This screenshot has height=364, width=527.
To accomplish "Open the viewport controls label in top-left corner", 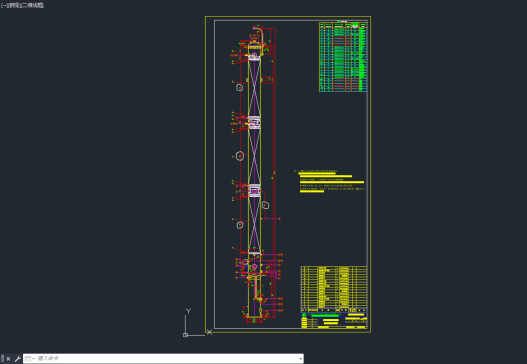I will [22, 5].
